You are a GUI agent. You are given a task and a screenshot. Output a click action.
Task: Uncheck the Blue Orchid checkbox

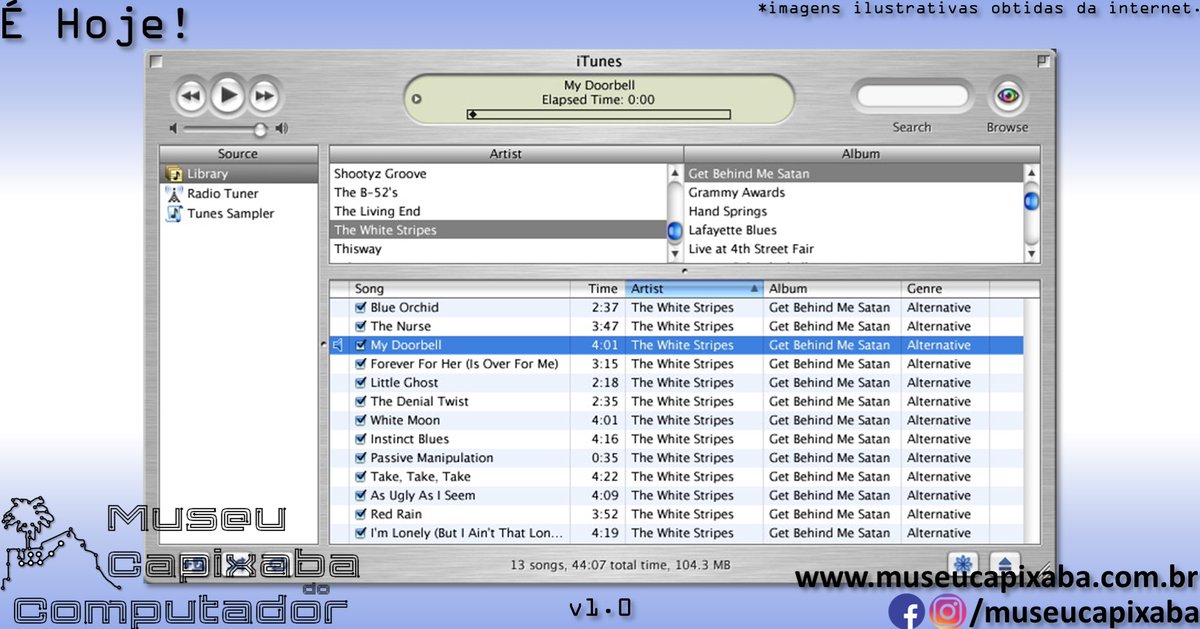point(361,307)
